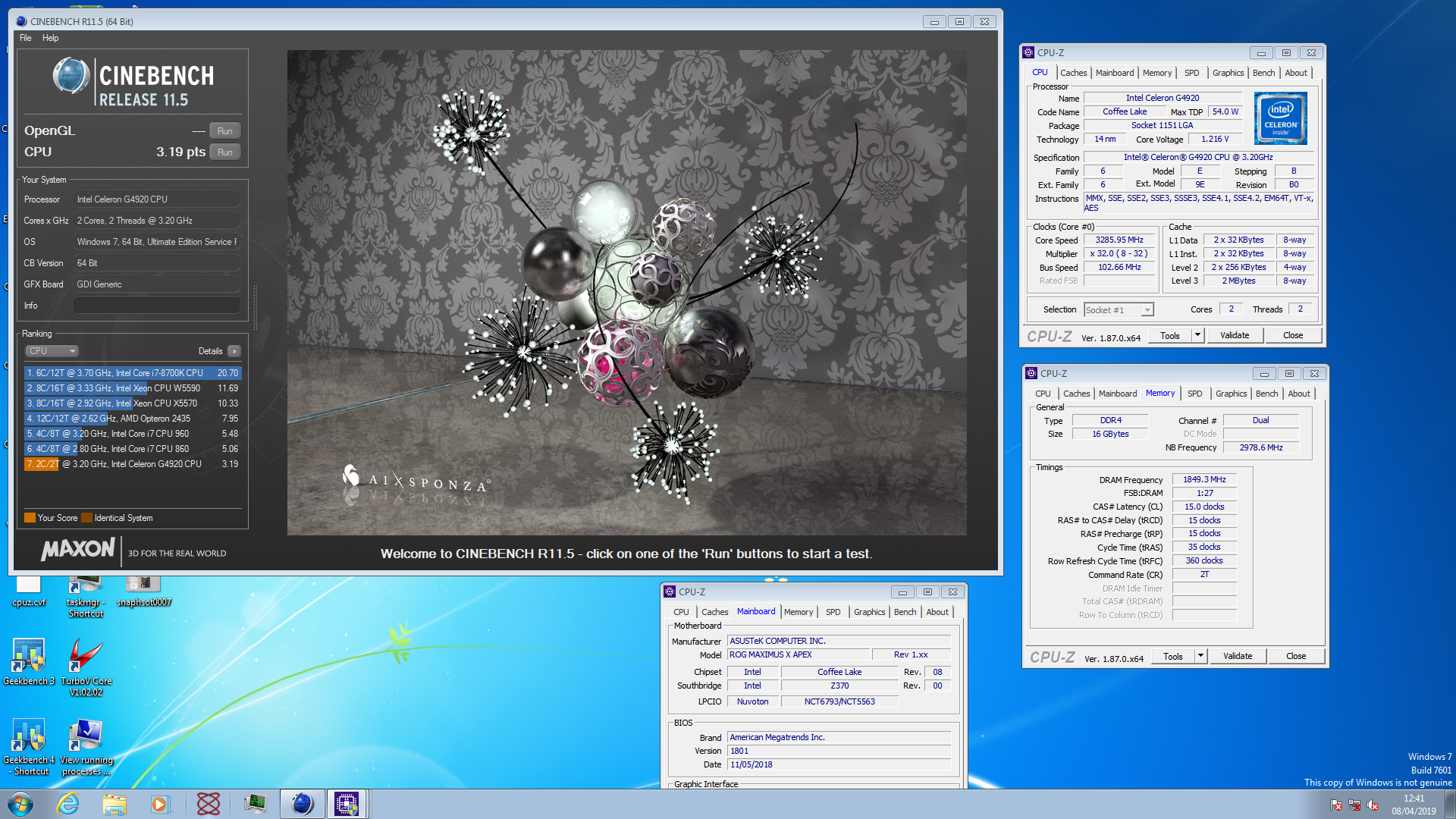Open the Help menu in Cinebench
This screenshot has height=819, width=1456.
(x=50, y=38)
